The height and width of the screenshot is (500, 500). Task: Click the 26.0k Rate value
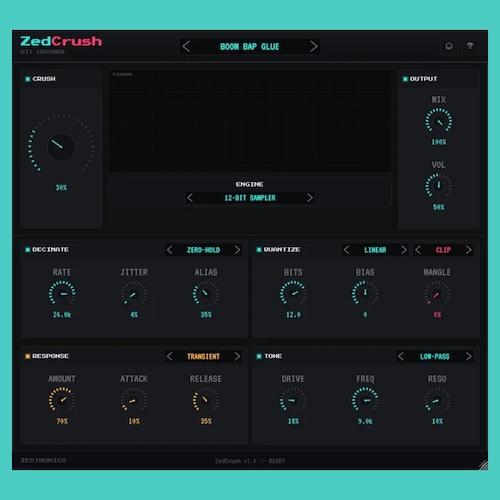62,315
